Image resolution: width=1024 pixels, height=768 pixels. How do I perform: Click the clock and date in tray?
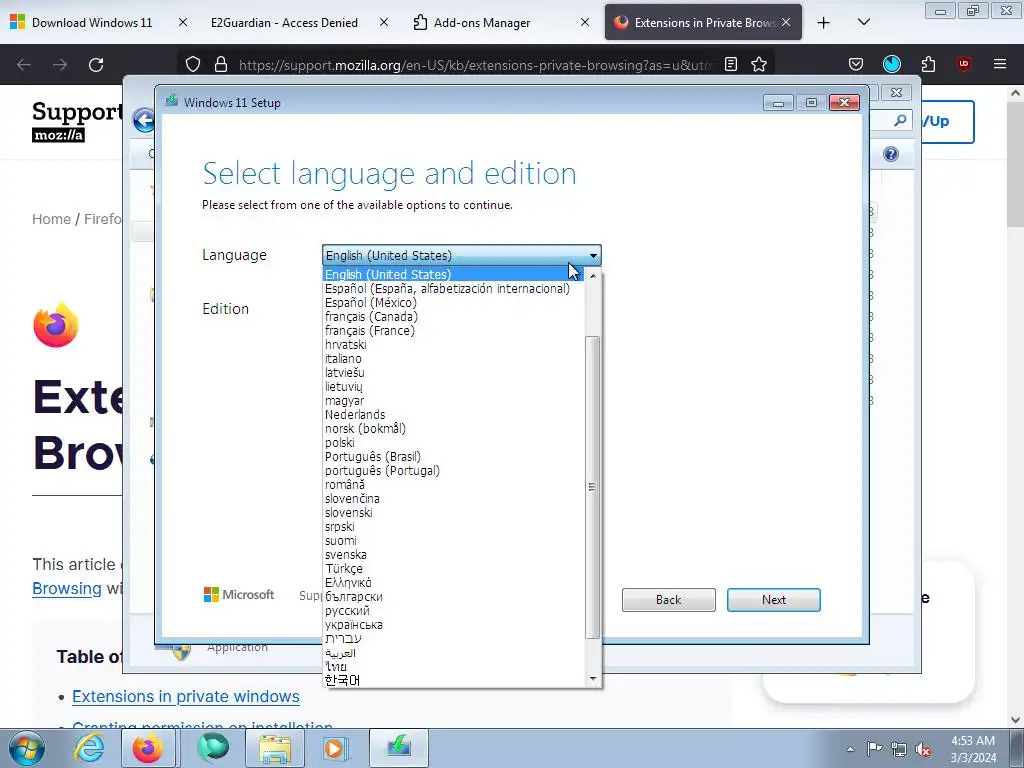click(973, 749)
